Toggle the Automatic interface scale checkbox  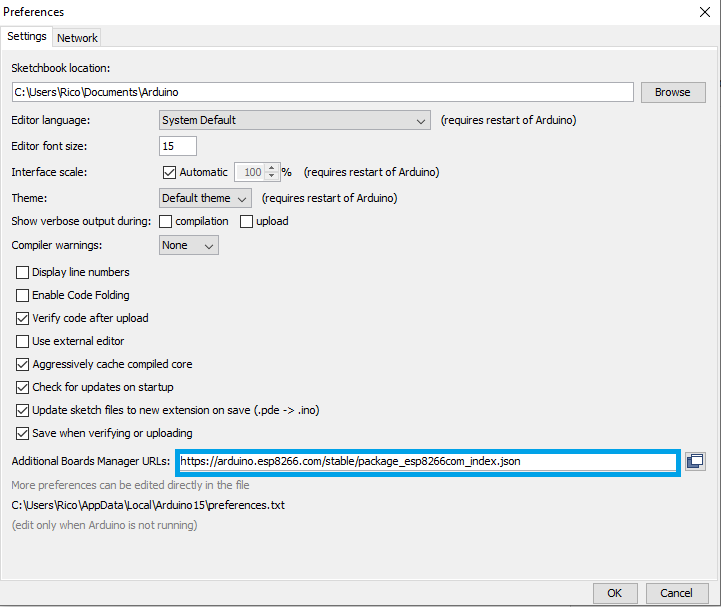[169, 172]
